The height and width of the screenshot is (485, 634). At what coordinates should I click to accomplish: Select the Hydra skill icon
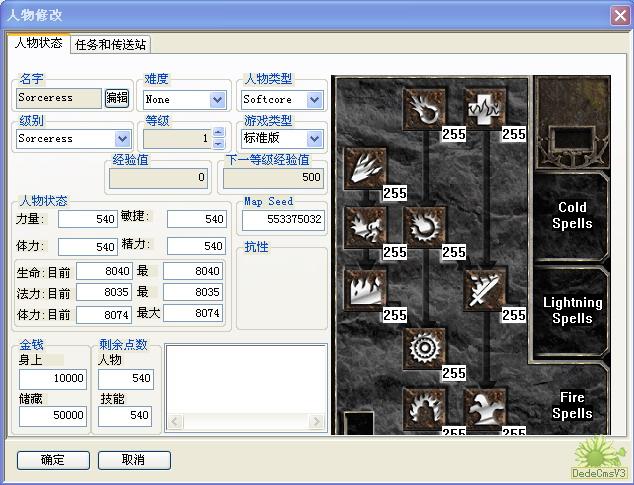(484, 409)
